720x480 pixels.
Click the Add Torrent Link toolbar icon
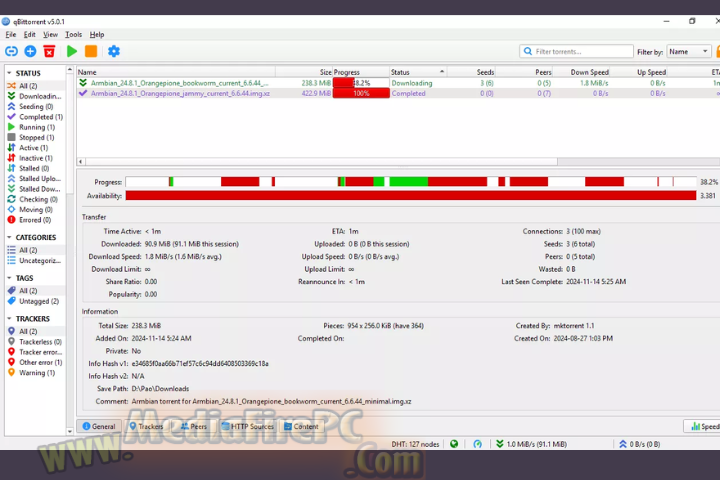coord(11,51)
